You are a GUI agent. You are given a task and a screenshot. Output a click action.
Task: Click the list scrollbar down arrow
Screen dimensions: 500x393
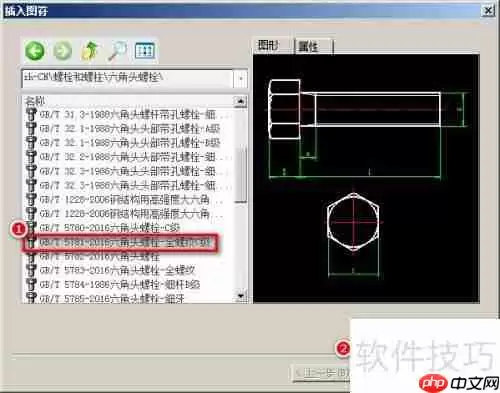(x=240, y=295)
